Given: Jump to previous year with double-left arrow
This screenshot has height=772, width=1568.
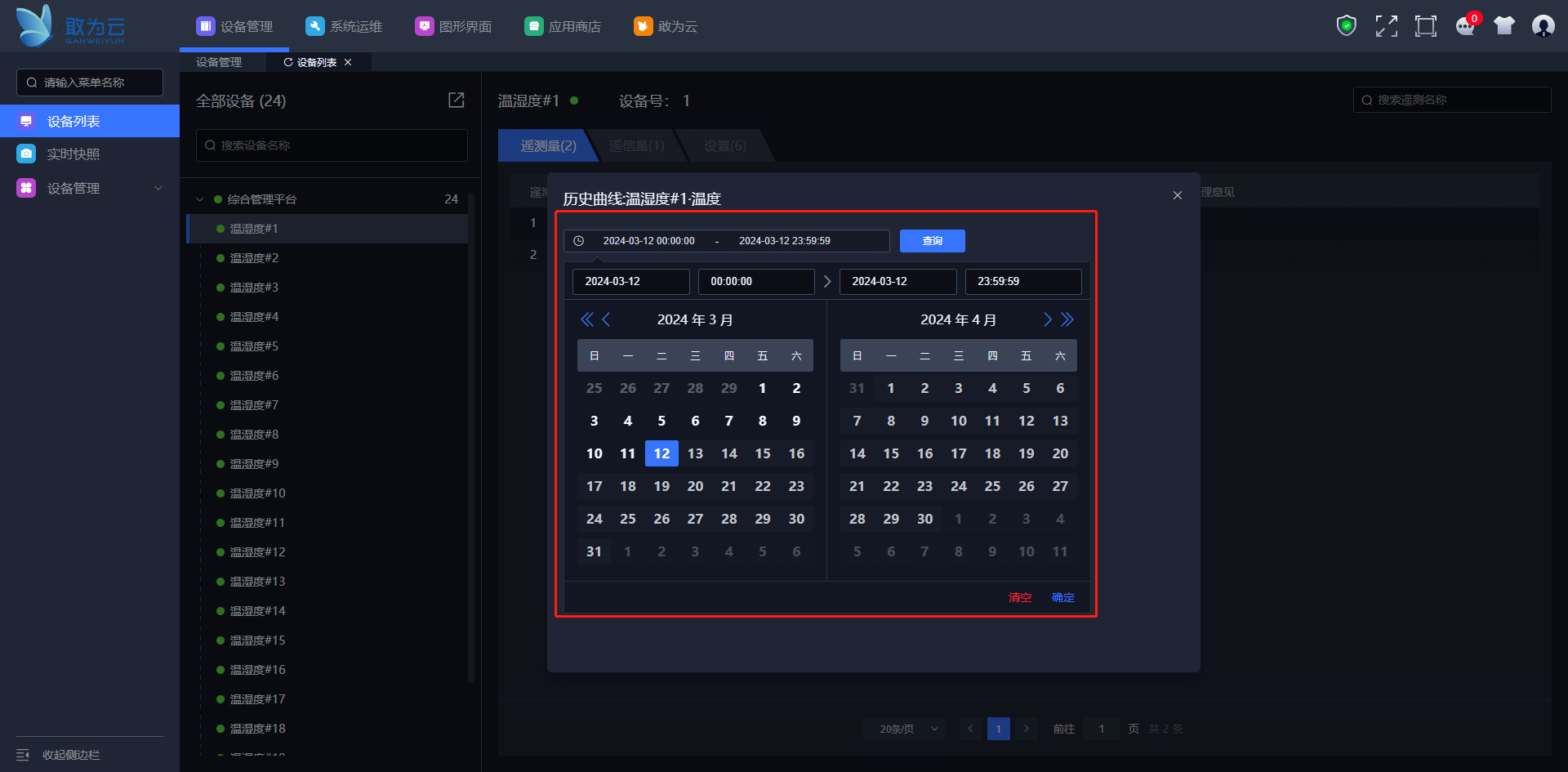Looking at the screenshot, I should point(586,319).
